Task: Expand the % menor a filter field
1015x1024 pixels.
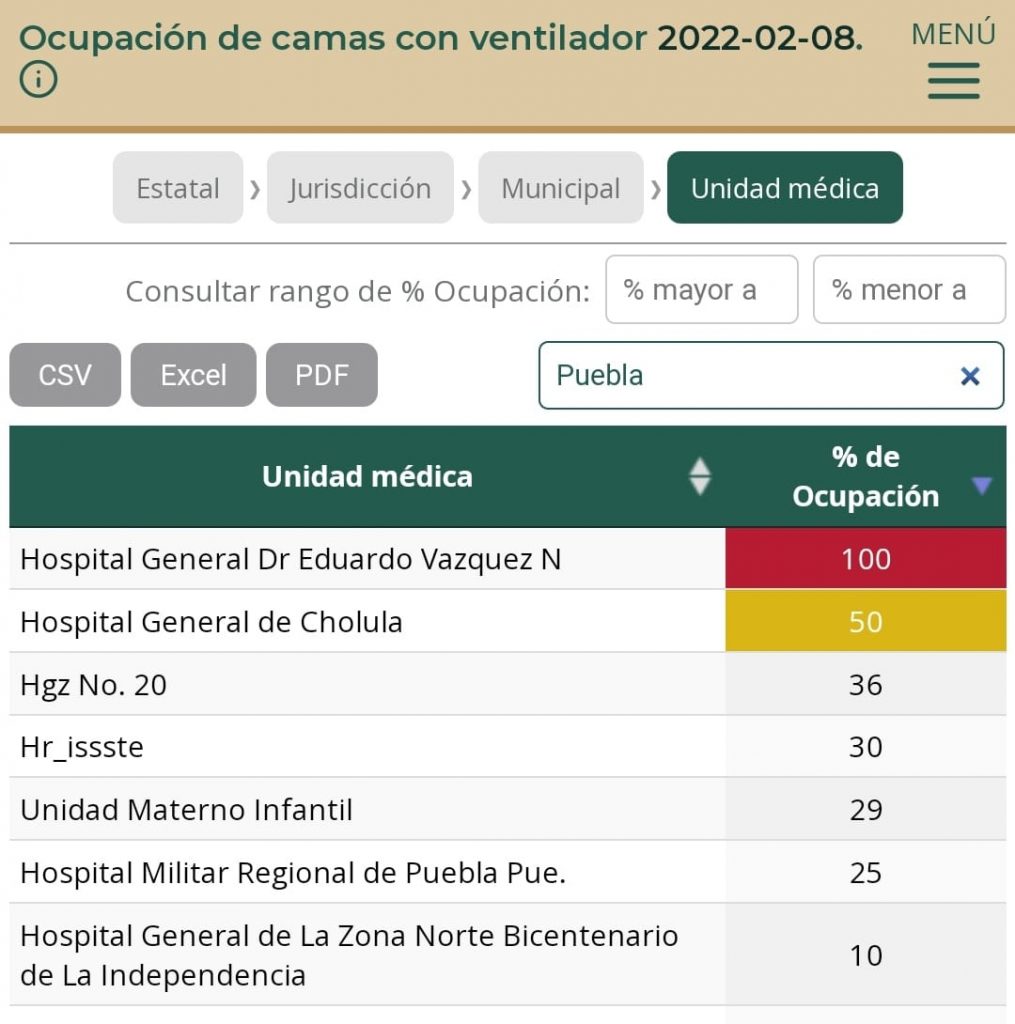Action: pyautogui.click(x=909, y=289)
